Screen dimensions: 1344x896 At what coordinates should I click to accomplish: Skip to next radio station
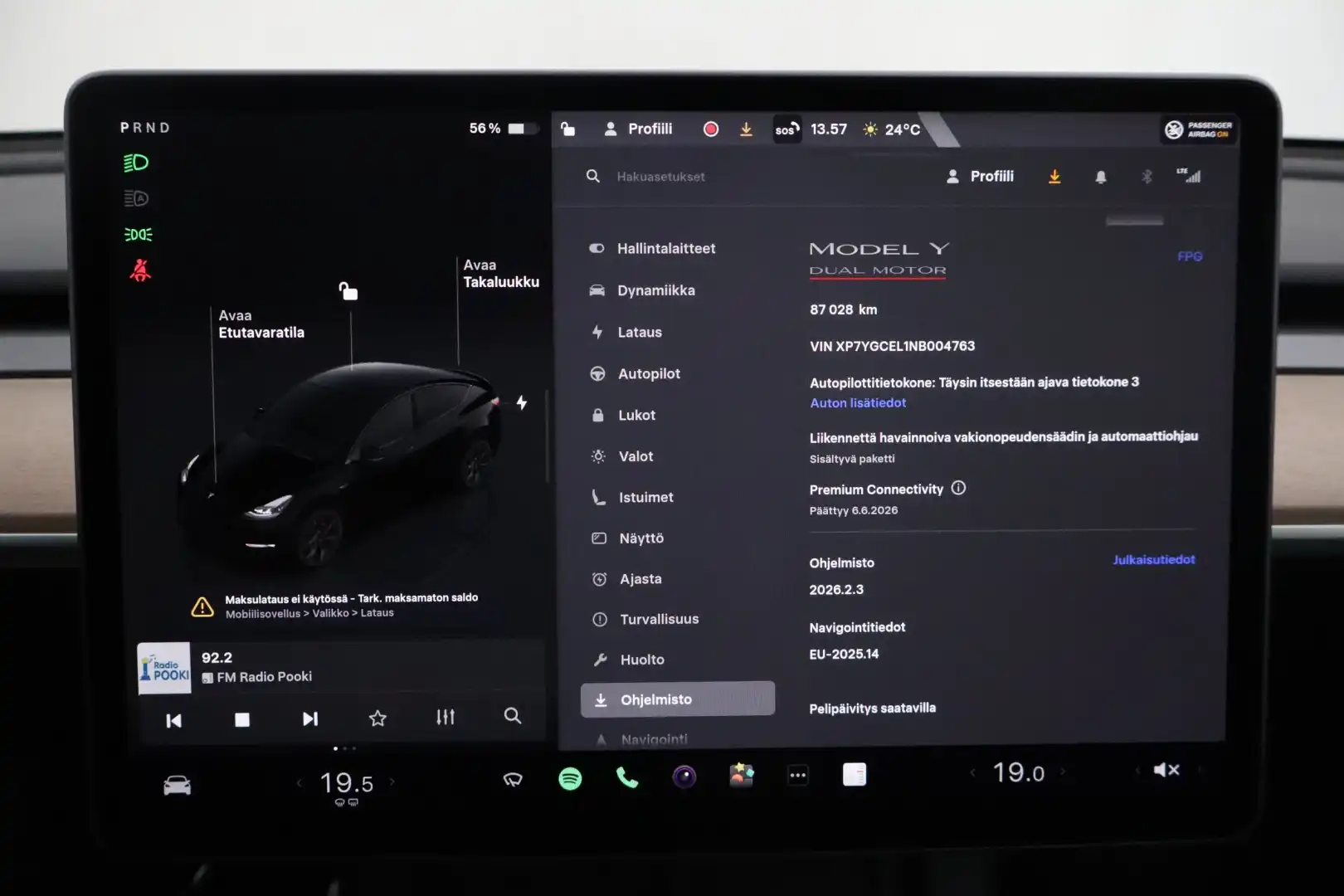pos(310,718)
